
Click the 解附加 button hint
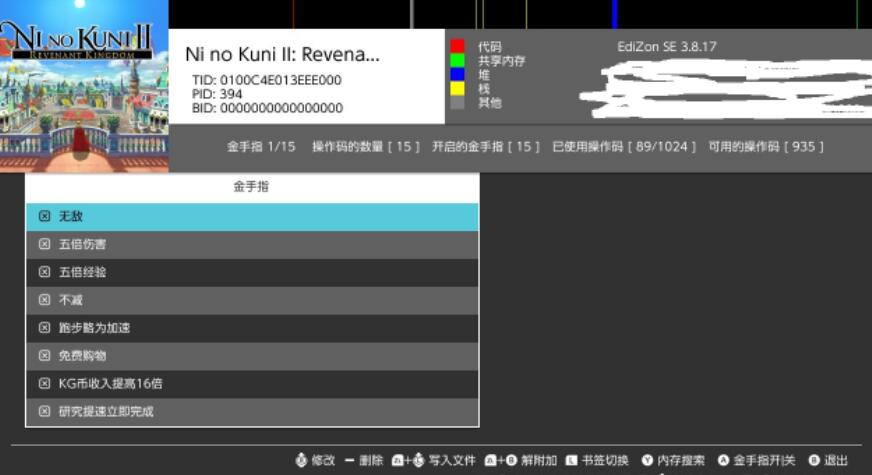pyautogui.click(x=521, y=461)
